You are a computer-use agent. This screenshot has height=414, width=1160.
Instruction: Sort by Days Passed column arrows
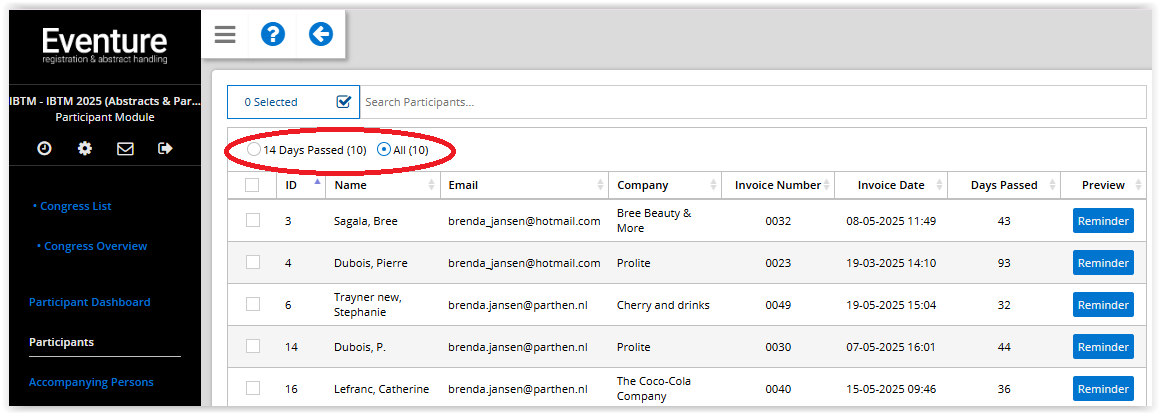point(1052,185)
